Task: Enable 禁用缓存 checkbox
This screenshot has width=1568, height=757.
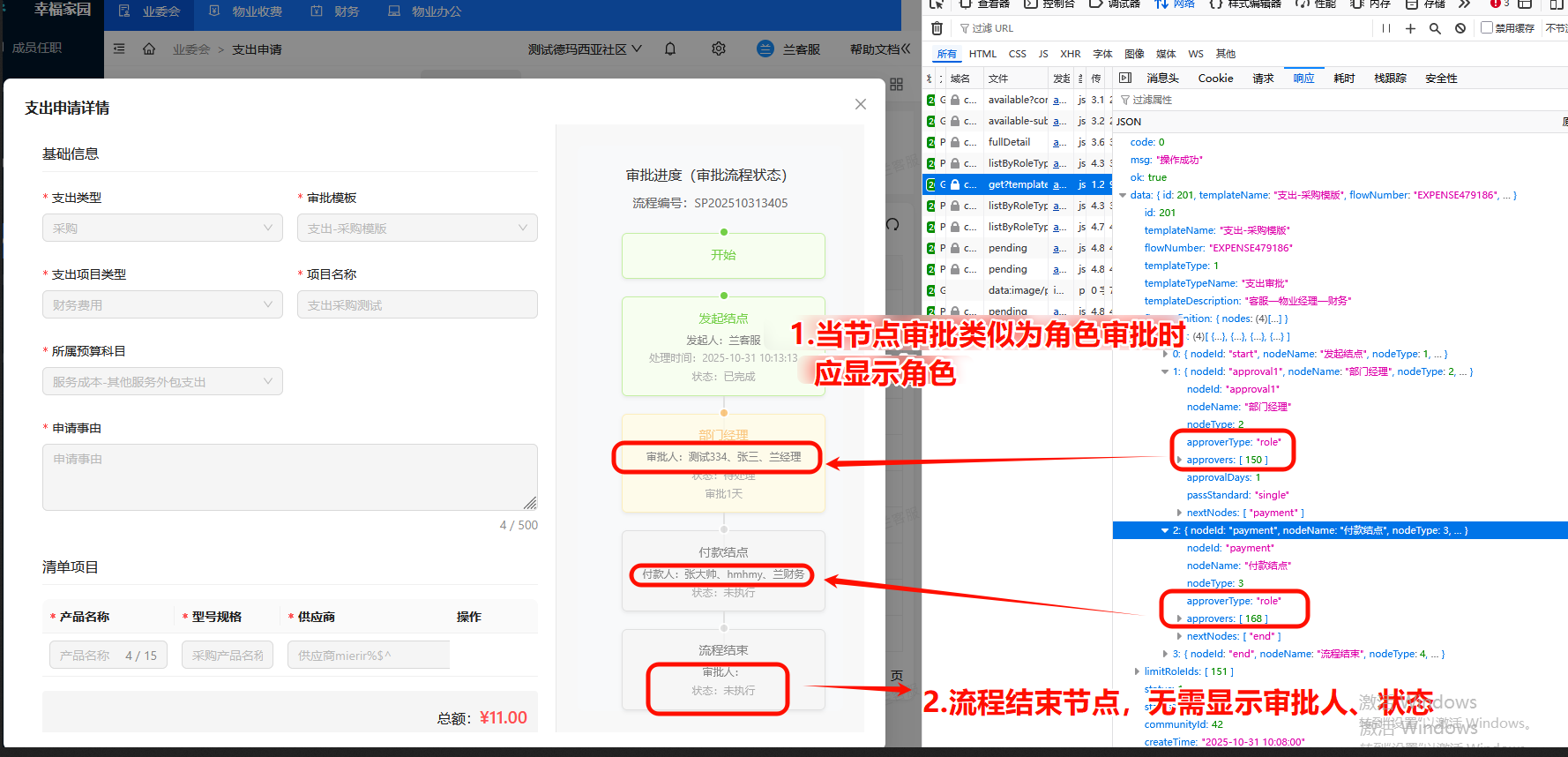Action: (1487, 27)
